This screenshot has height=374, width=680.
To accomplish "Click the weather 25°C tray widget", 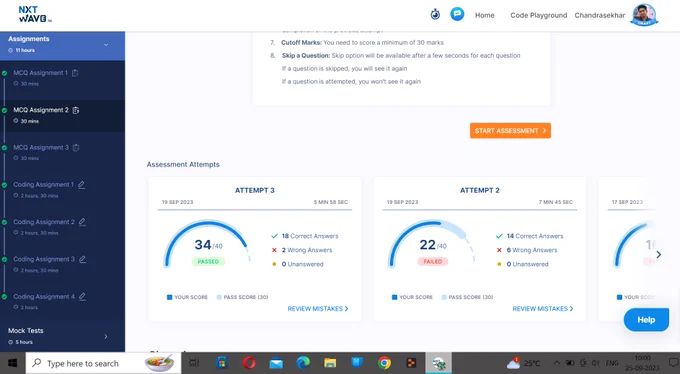I will tap(523, 363).
